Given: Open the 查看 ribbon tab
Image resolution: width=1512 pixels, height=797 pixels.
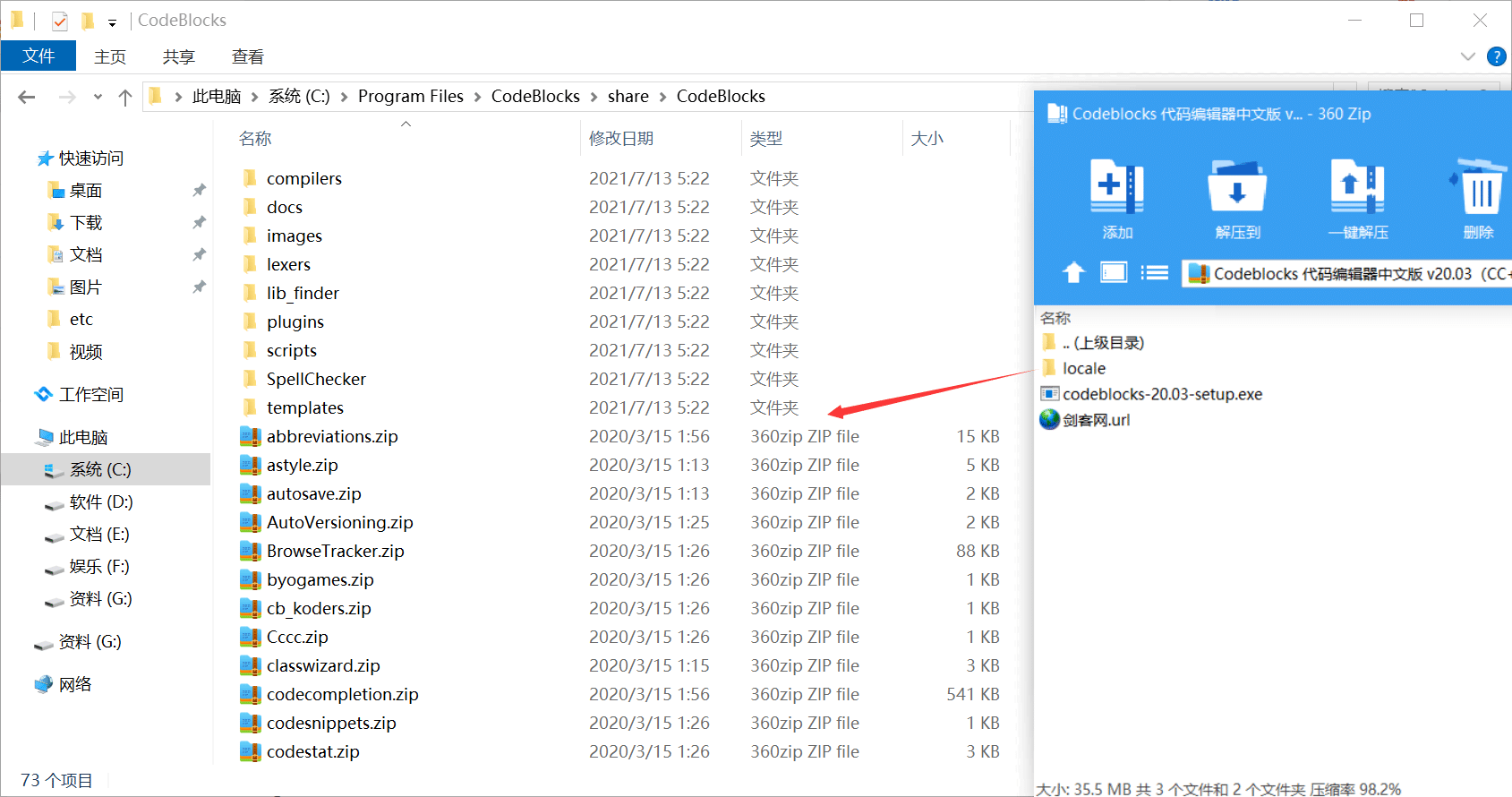Looking at the screenshot, I should 248,56.
